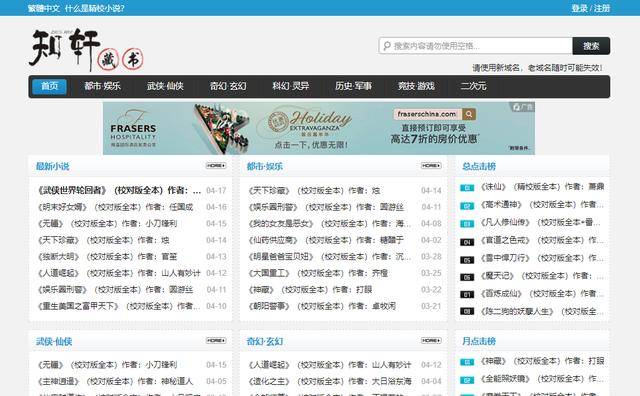
Task: Open 《我的女友是恶女》 novel link
Action: tap(330, 223)
